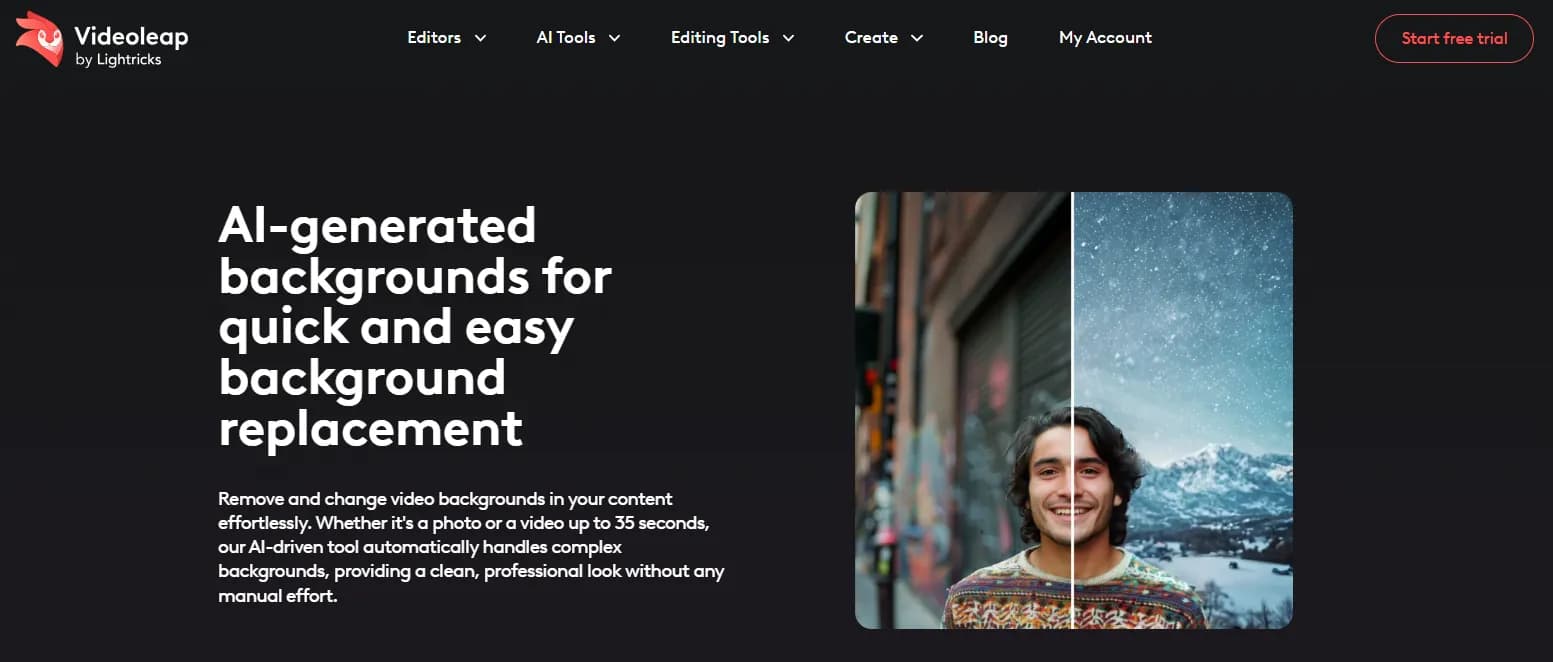
Task: Open the Editing Tools menu
Action: pyautogui.click(x=720, y=38)
